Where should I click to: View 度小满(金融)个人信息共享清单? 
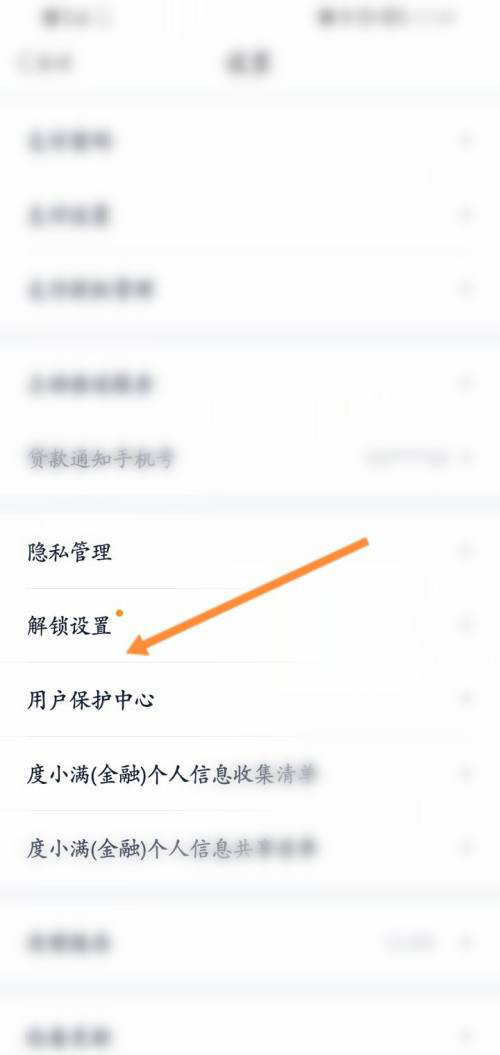[x=250, y=848]
